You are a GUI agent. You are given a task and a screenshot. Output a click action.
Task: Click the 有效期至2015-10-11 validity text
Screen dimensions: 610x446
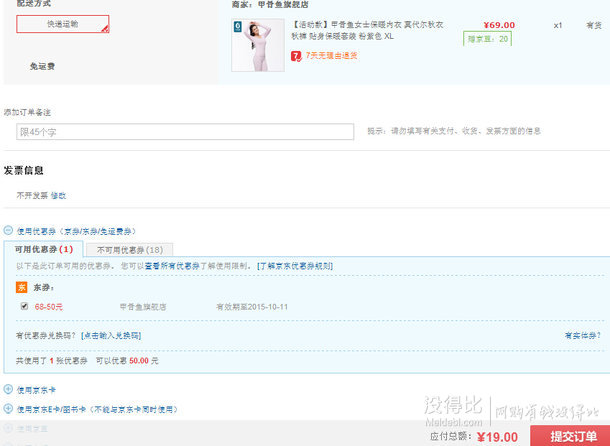252,307
